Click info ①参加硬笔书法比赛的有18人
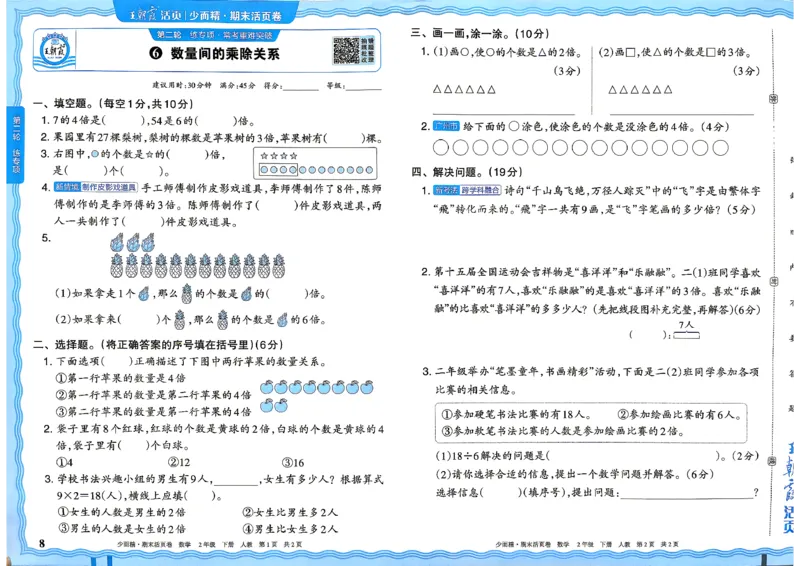The image size is (800, 566). 516,414
